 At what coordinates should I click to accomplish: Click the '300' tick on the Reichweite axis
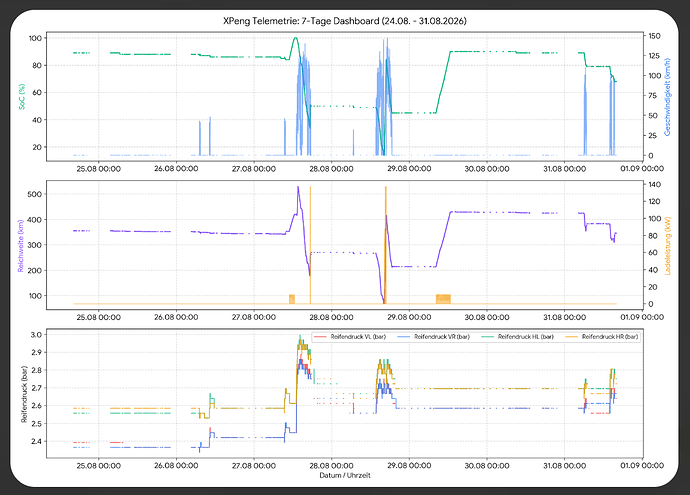pyautogui.click(x=35, y=245)
